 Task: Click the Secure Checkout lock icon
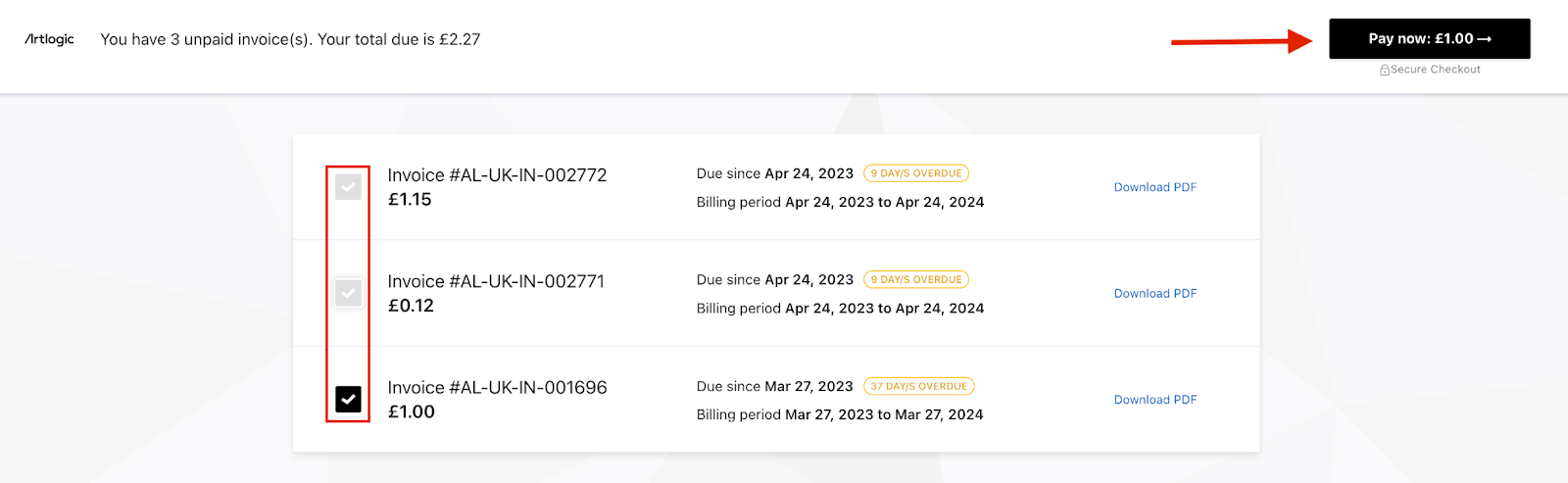(x=1385, y=70)
